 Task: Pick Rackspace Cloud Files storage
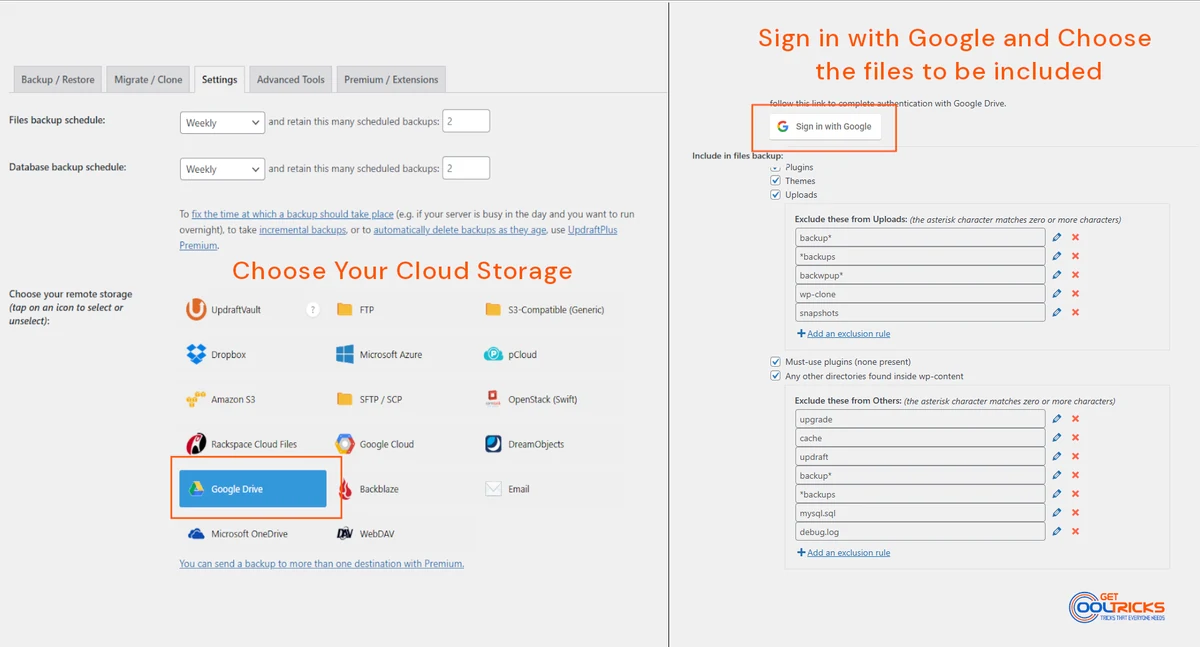(241, 444)
